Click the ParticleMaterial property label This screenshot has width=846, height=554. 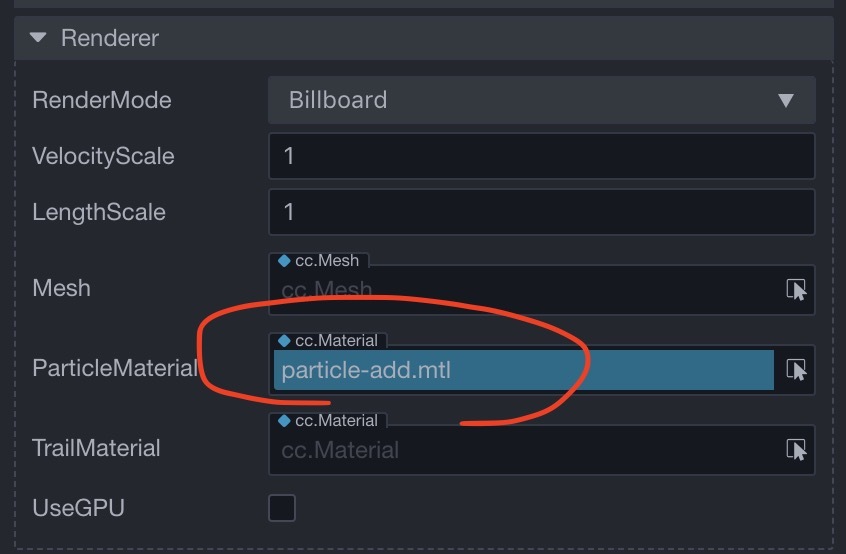(114, 368)
